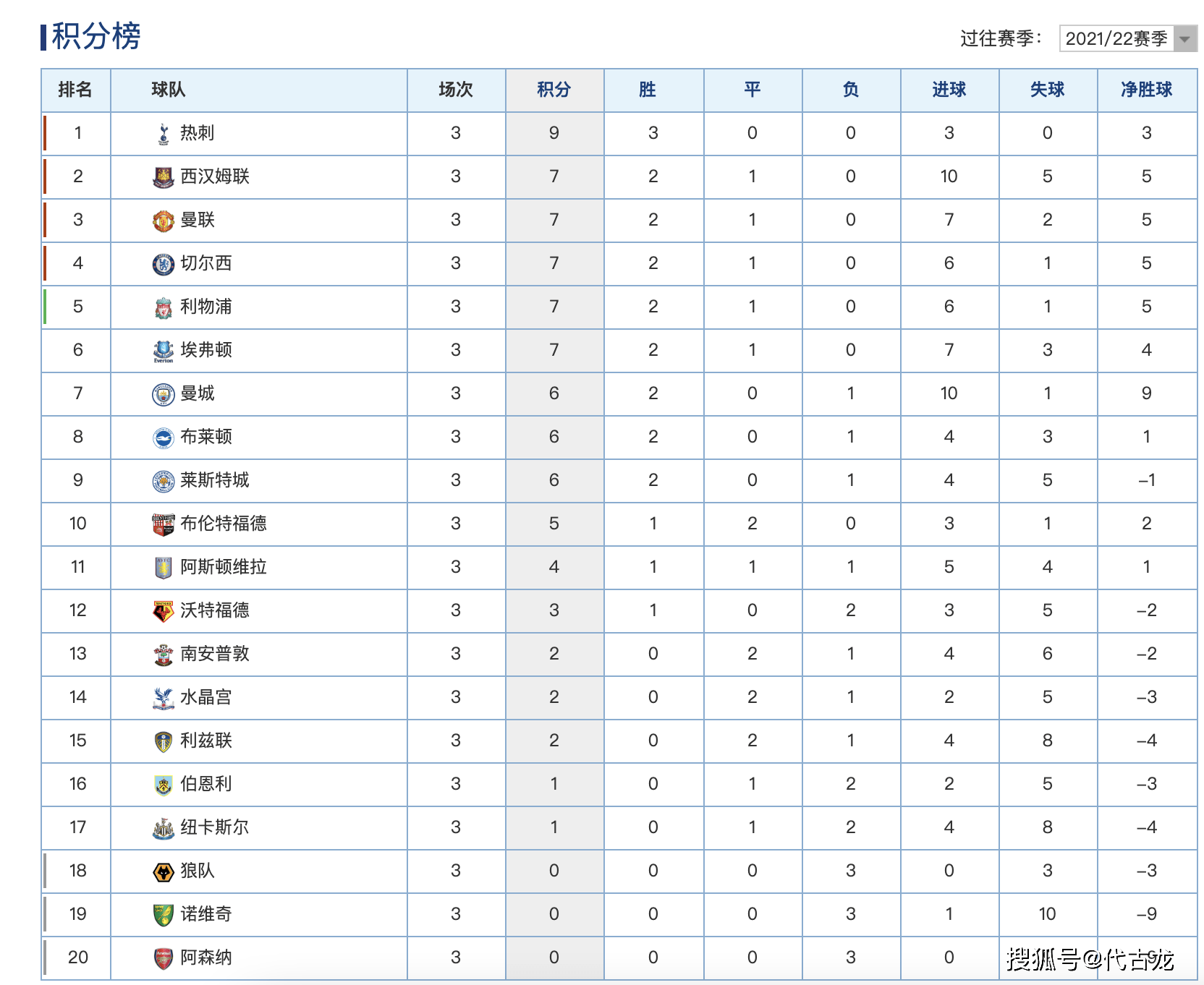Click the Newcastle (纽卡斯尔) club crest
This screenshot has width=1204, height=985.
164,828
